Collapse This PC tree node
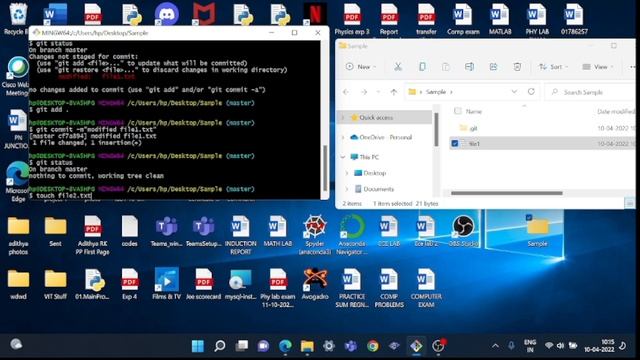 [x=343, y=157]
